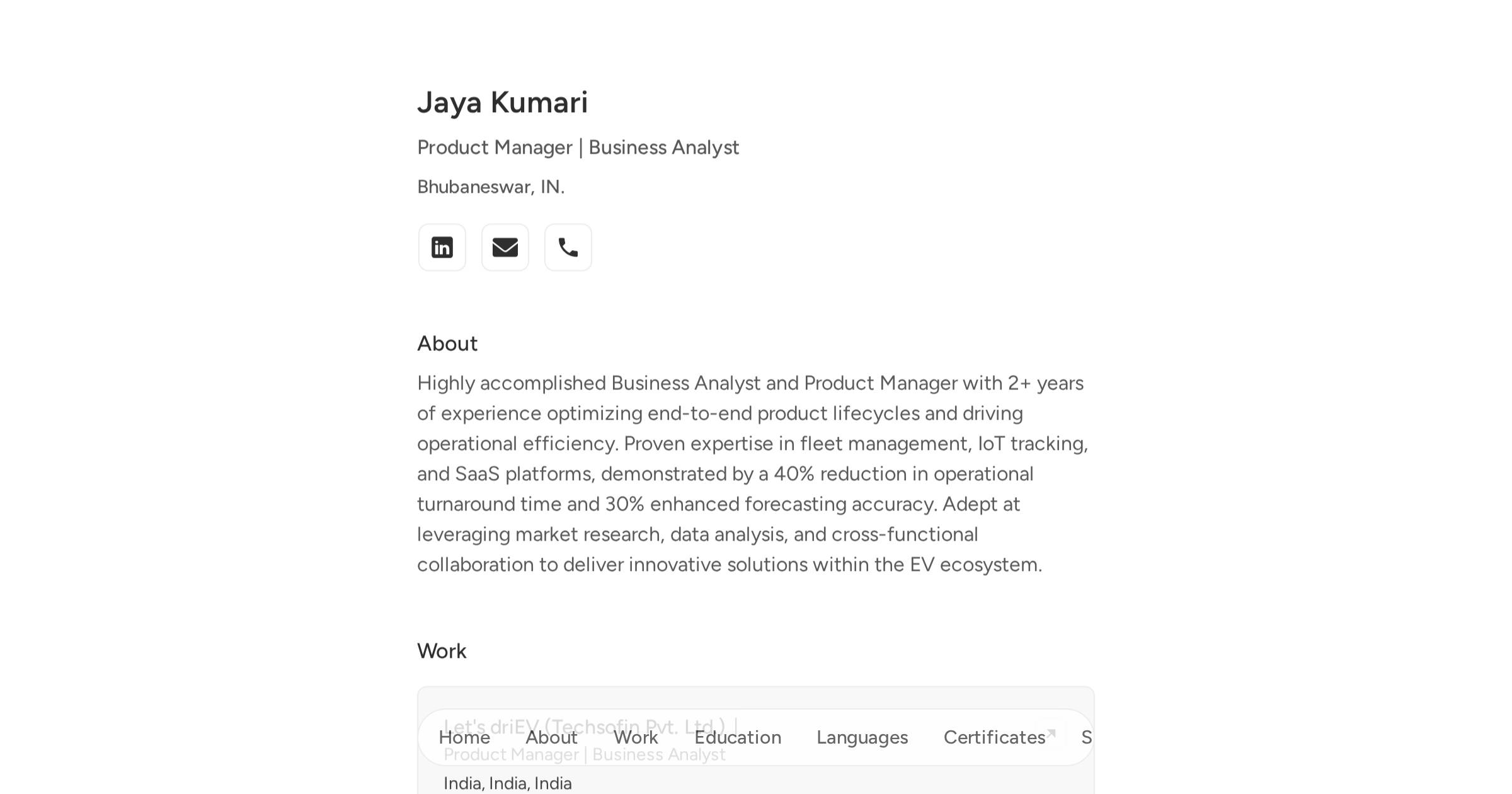Click the Bhubaneswar, IN. location text
This screenshot has width=1512, height=794.
coord(491,187)
